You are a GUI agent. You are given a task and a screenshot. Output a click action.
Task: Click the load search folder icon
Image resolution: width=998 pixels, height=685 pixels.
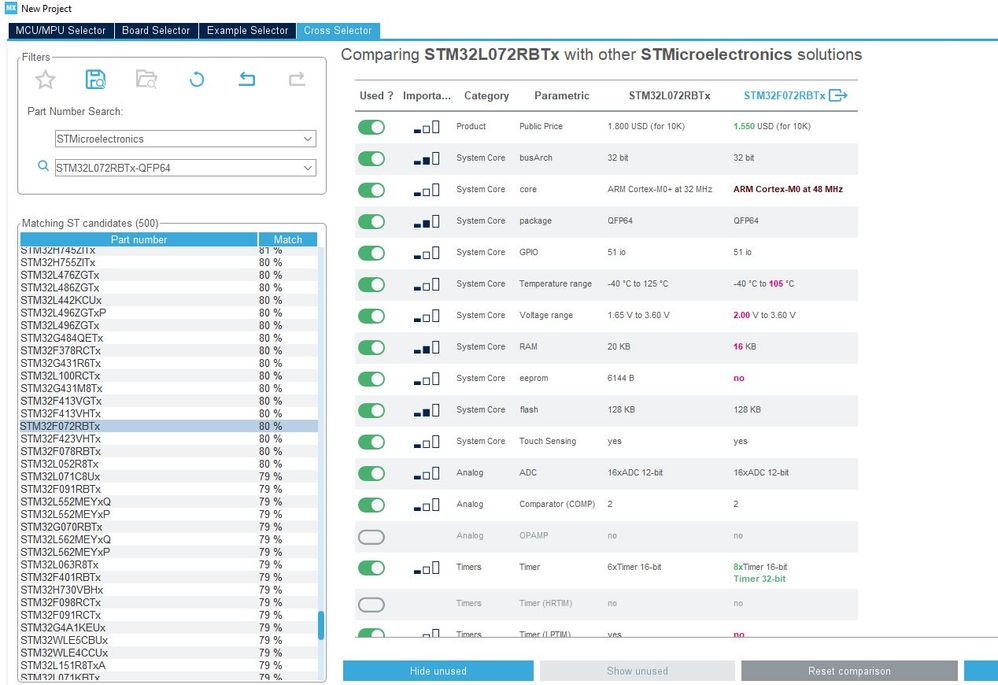pos(146,80)
